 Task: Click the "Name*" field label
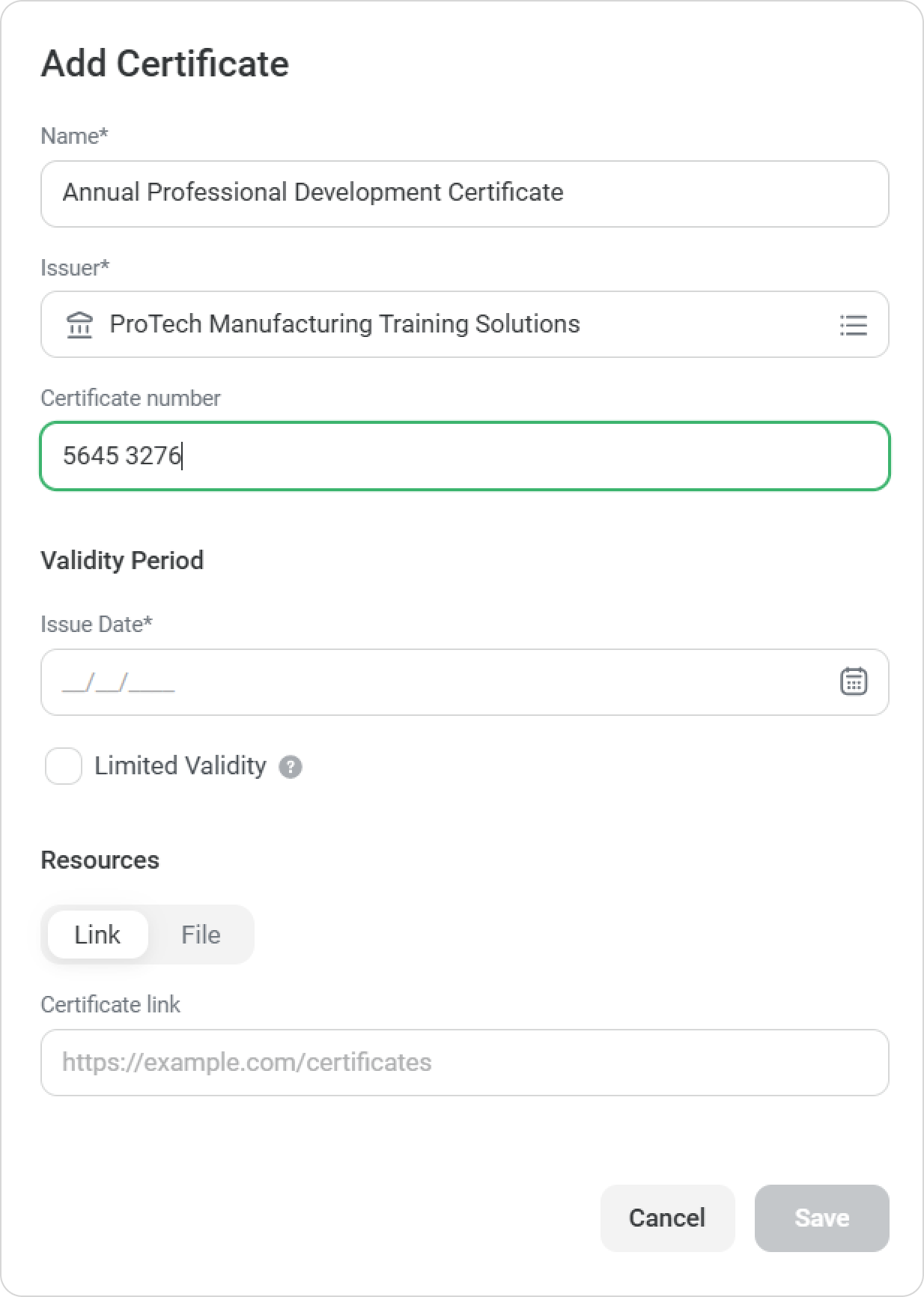(x=74, y=136)
